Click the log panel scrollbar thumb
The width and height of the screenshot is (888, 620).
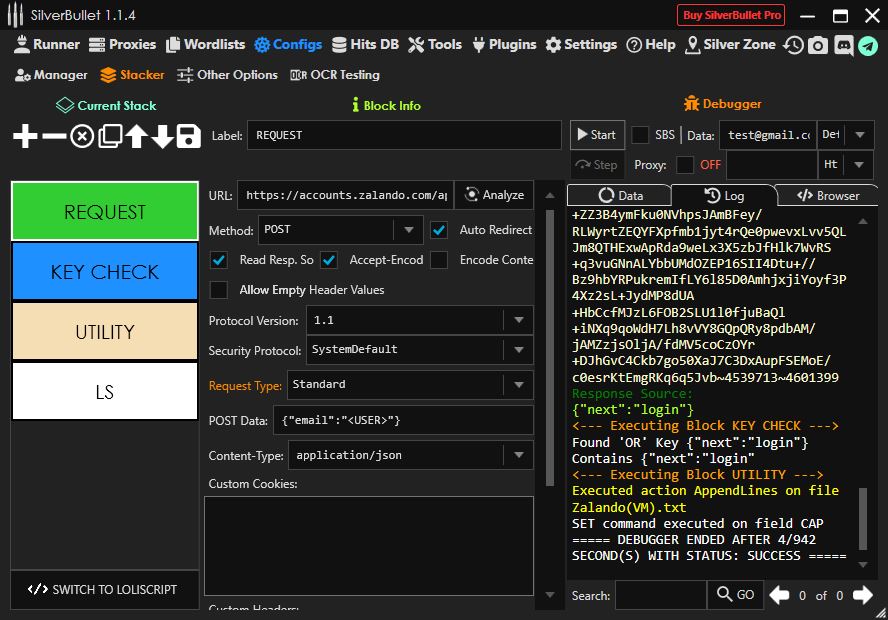coord(863,519)
